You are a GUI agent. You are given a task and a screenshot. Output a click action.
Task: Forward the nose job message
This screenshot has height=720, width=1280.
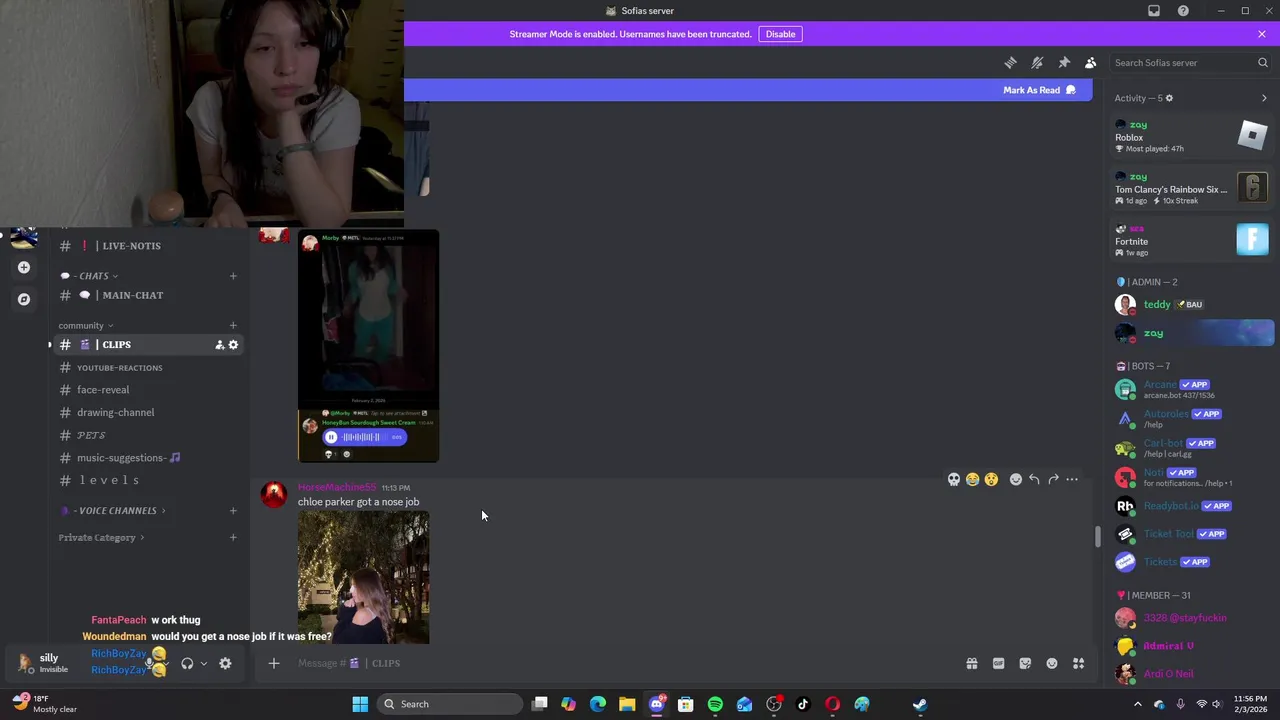1053,480
